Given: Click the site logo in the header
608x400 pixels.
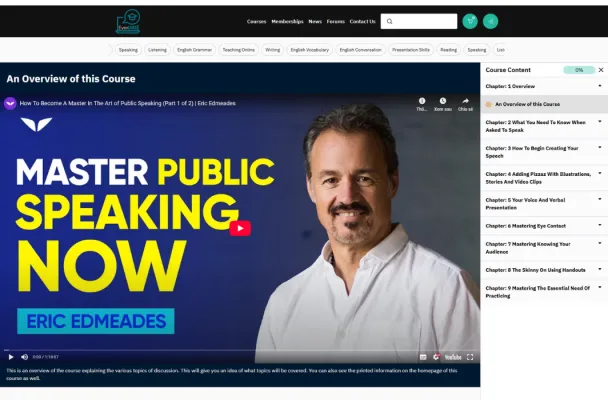Looking at the screenshot, I should (128, 20).
